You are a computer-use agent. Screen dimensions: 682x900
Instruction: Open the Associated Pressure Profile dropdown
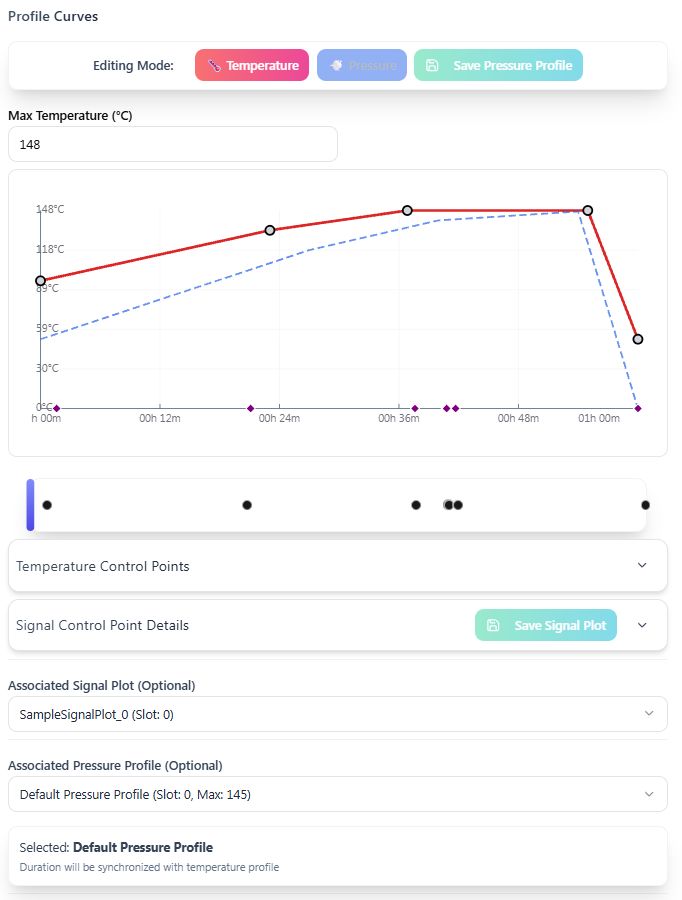click(337, 795)
